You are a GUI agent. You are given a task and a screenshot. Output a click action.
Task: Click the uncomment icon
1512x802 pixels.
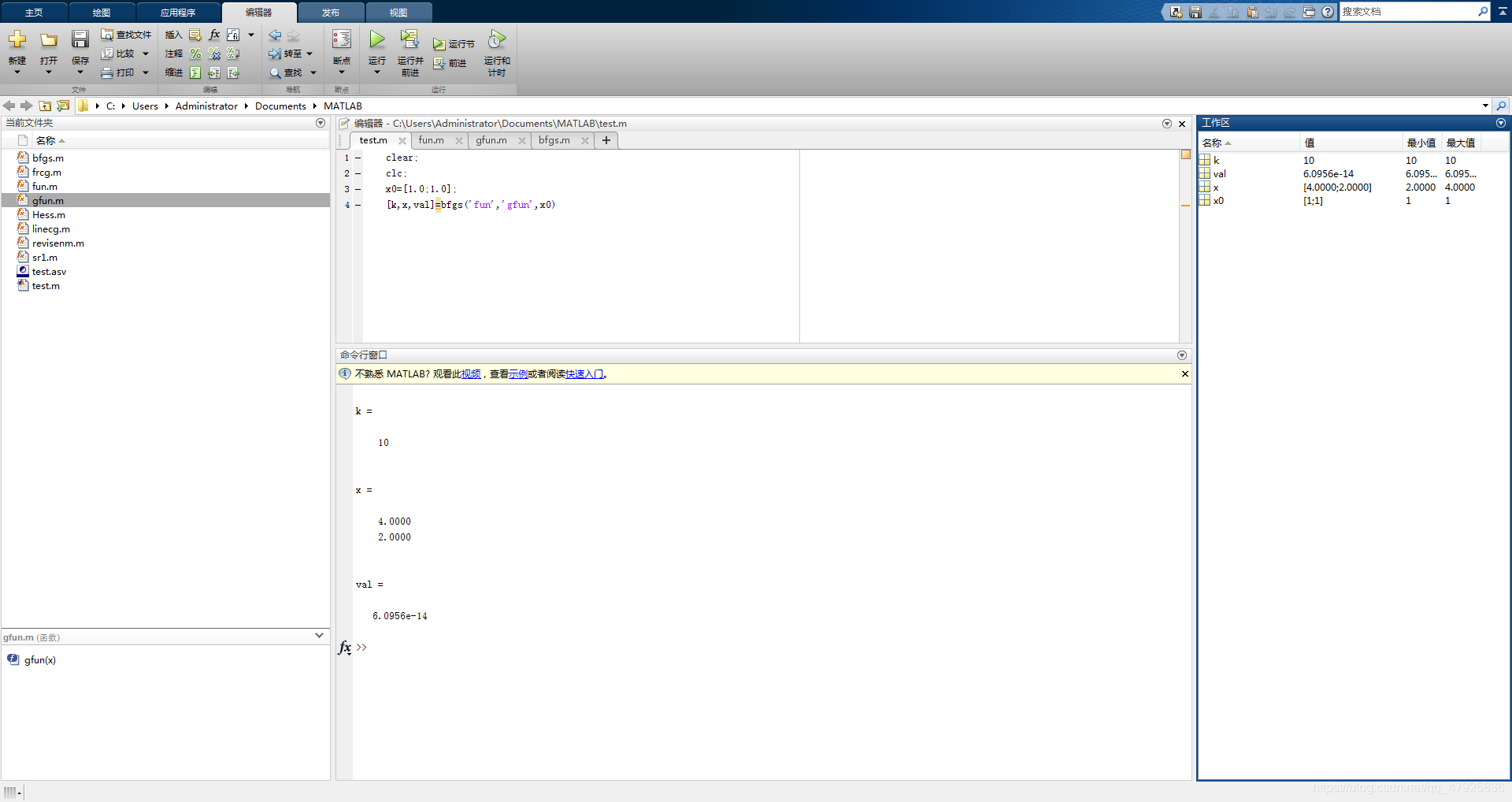214,54
